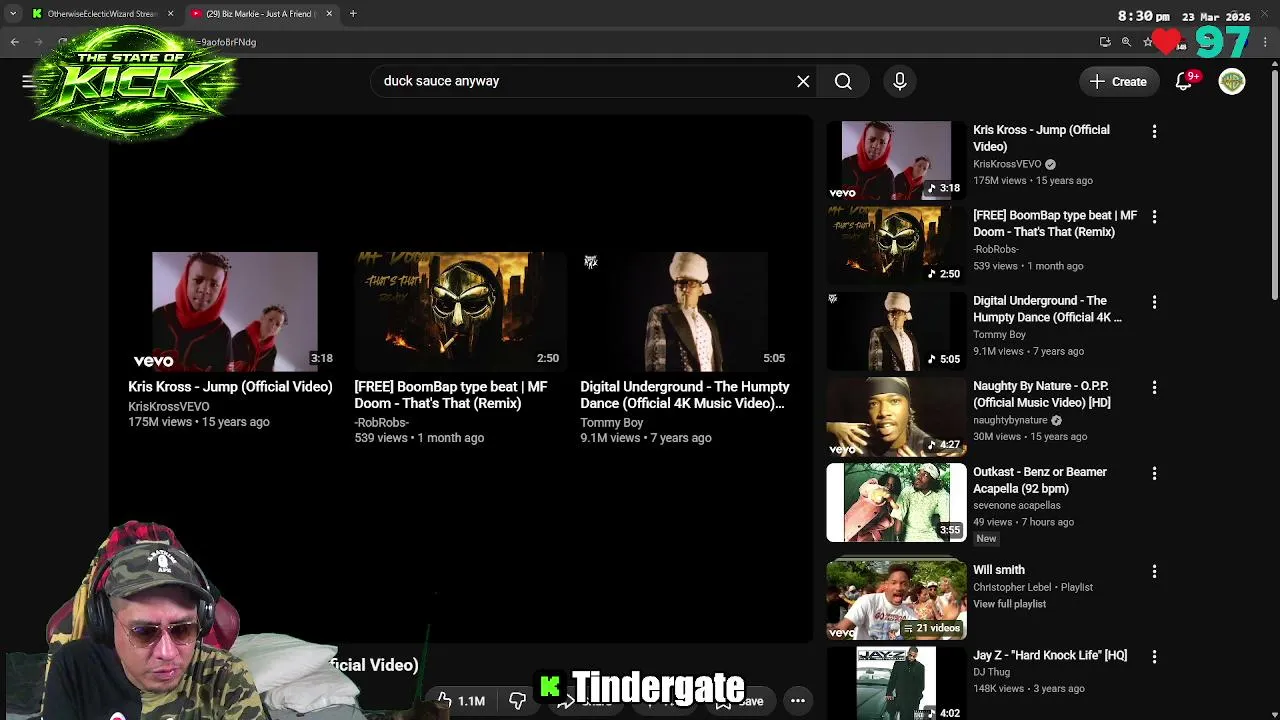Open more actions ellipsis below the video
Image resolution: width=1280 pixels, height=720 pixels.
[x=798, y=701]
